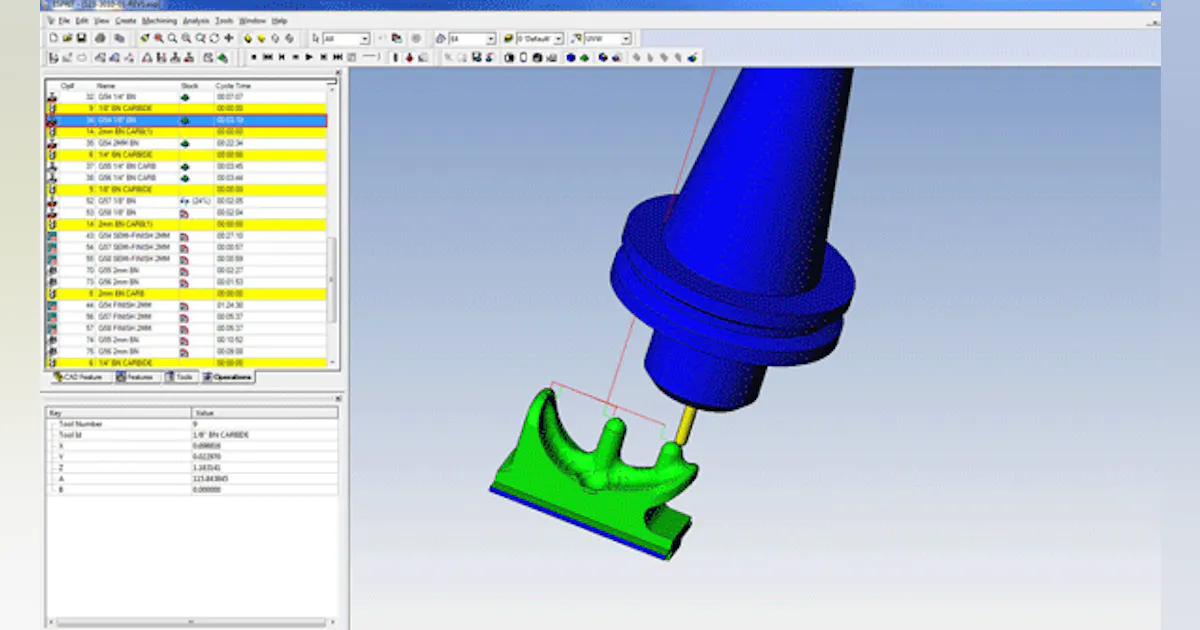Click the yellow light bulb icon
Viewport: 1200px width, 630px height.
(248, 38)
